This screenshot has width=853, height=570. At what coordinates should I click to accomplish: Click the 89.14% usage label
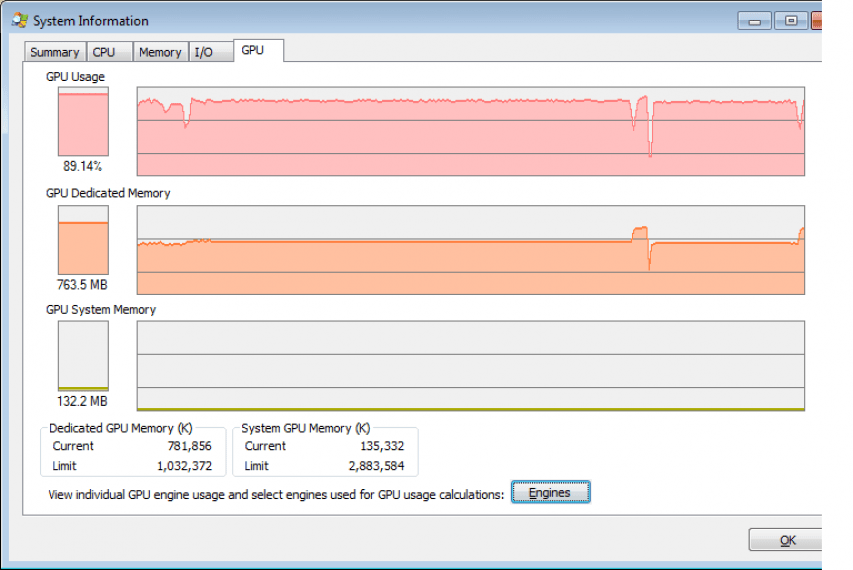(x=82, y=166)
